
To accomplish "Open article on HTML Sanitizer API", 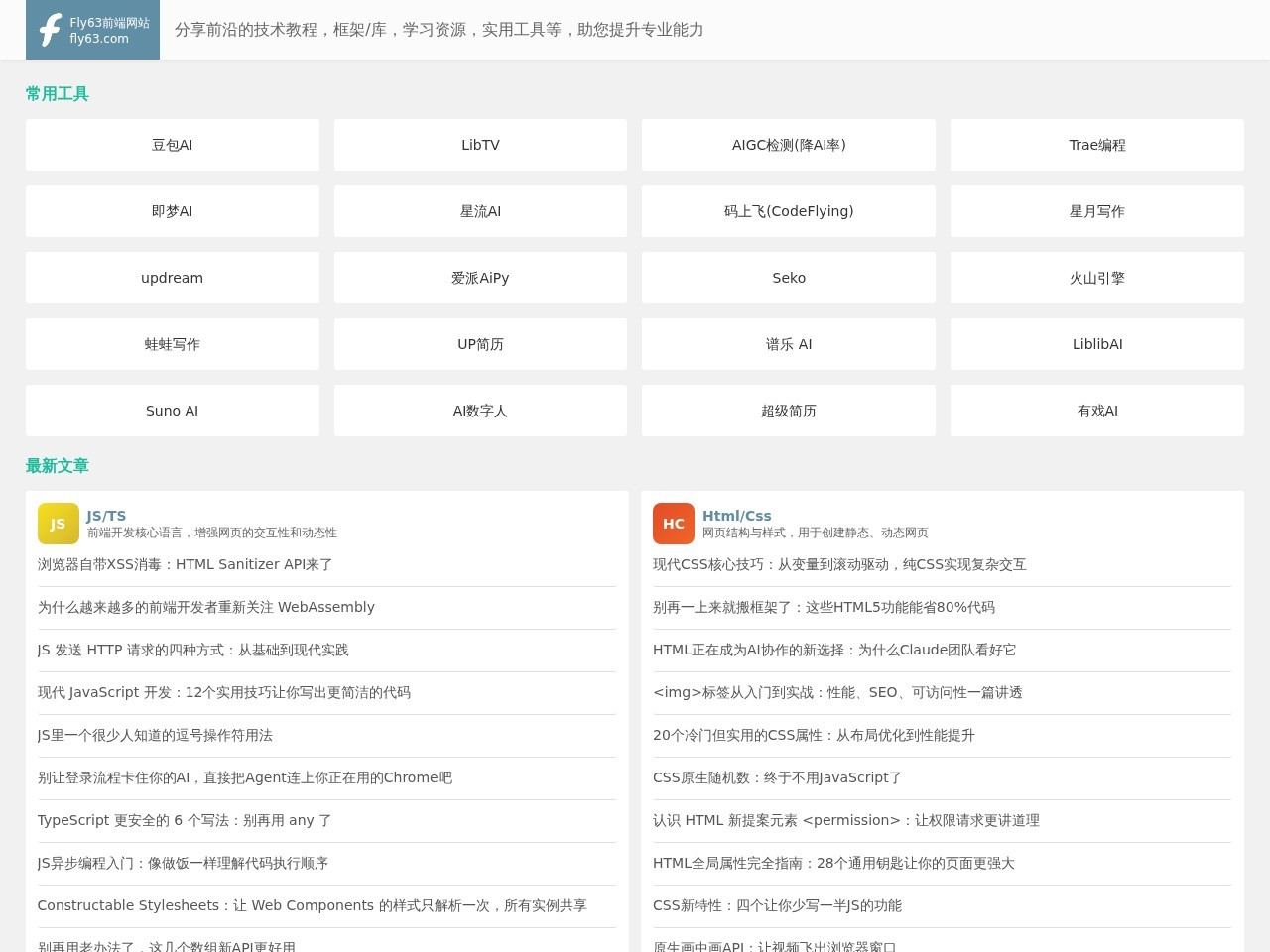I will [185, 564].
